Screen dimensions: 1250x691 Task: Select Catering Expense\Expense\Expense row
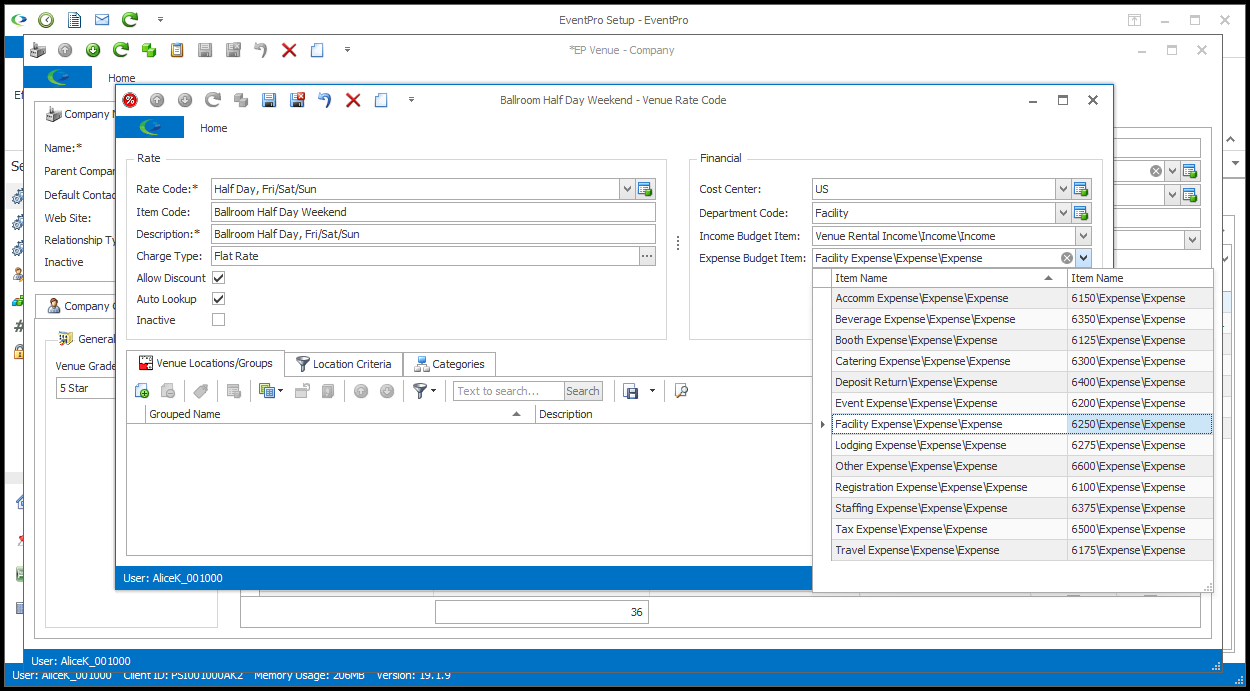(1022, 361)
